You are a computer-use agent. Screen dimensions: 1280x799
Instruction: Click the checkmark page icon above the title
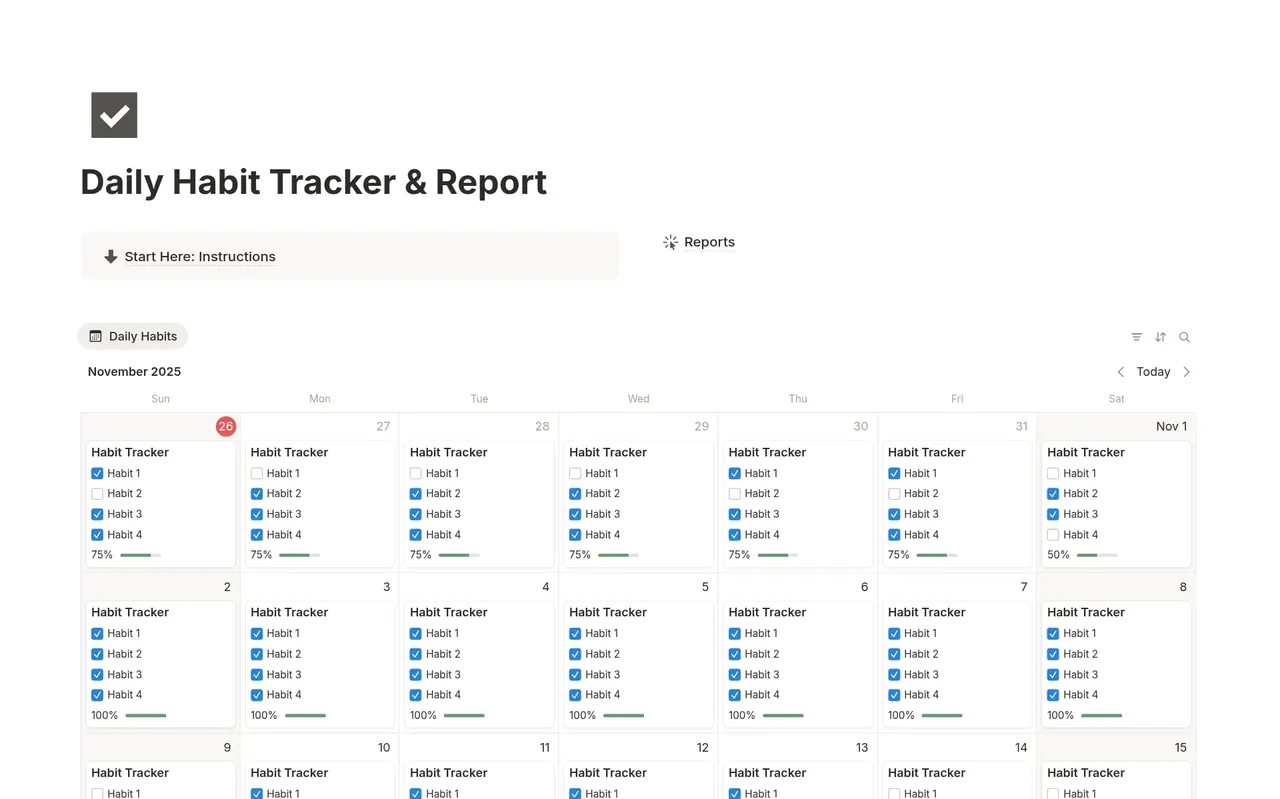(114, 115)
